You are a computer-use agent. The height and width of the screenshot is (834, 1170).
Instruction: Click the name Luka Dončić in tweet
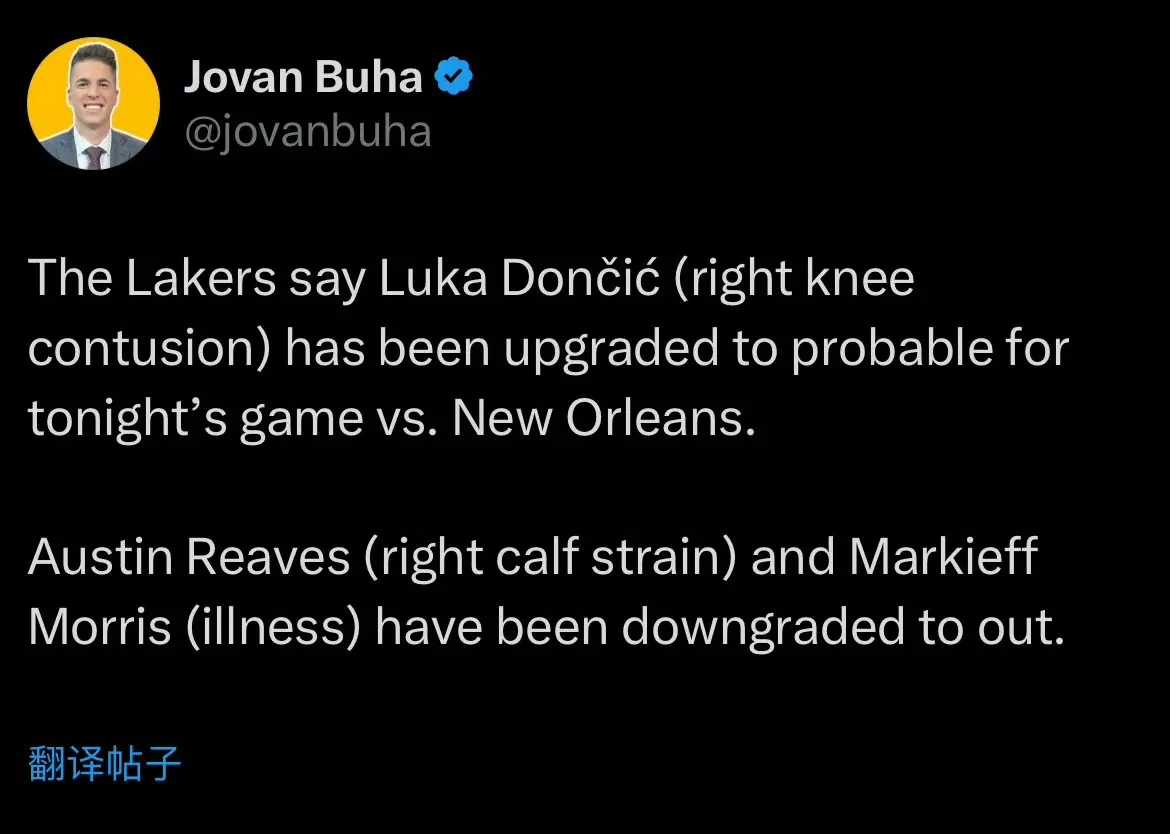pyautogui.click(x=519, y=280)
